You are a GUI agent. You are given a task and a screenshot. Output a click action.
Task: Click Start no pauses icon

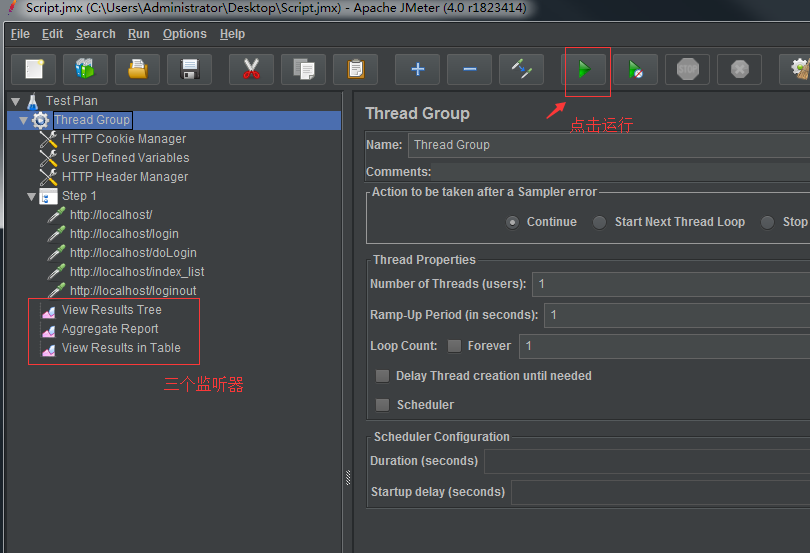coord(636,69)
